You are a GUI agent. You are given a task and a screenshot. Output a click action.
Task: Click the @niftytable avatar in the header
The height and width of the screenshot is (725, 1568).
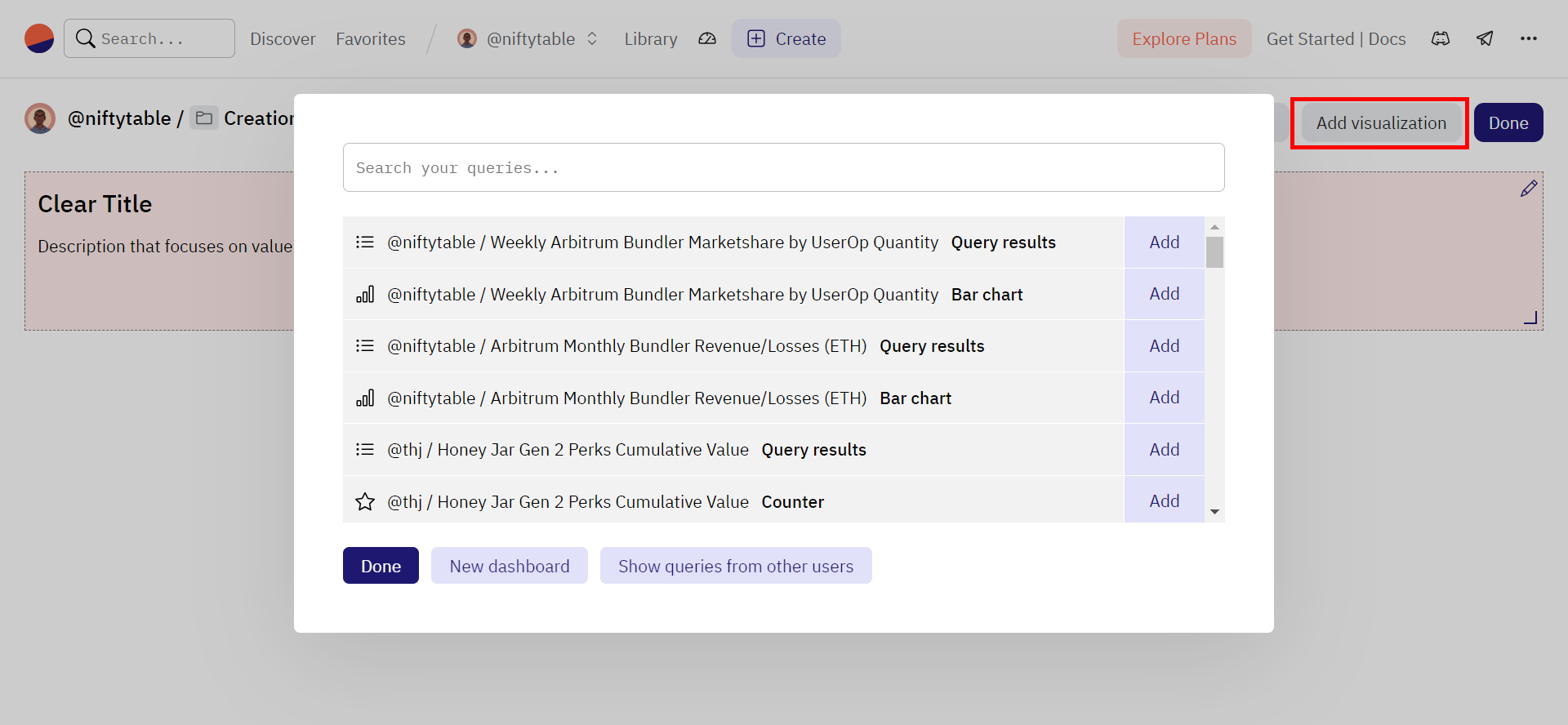pos(467,38)
